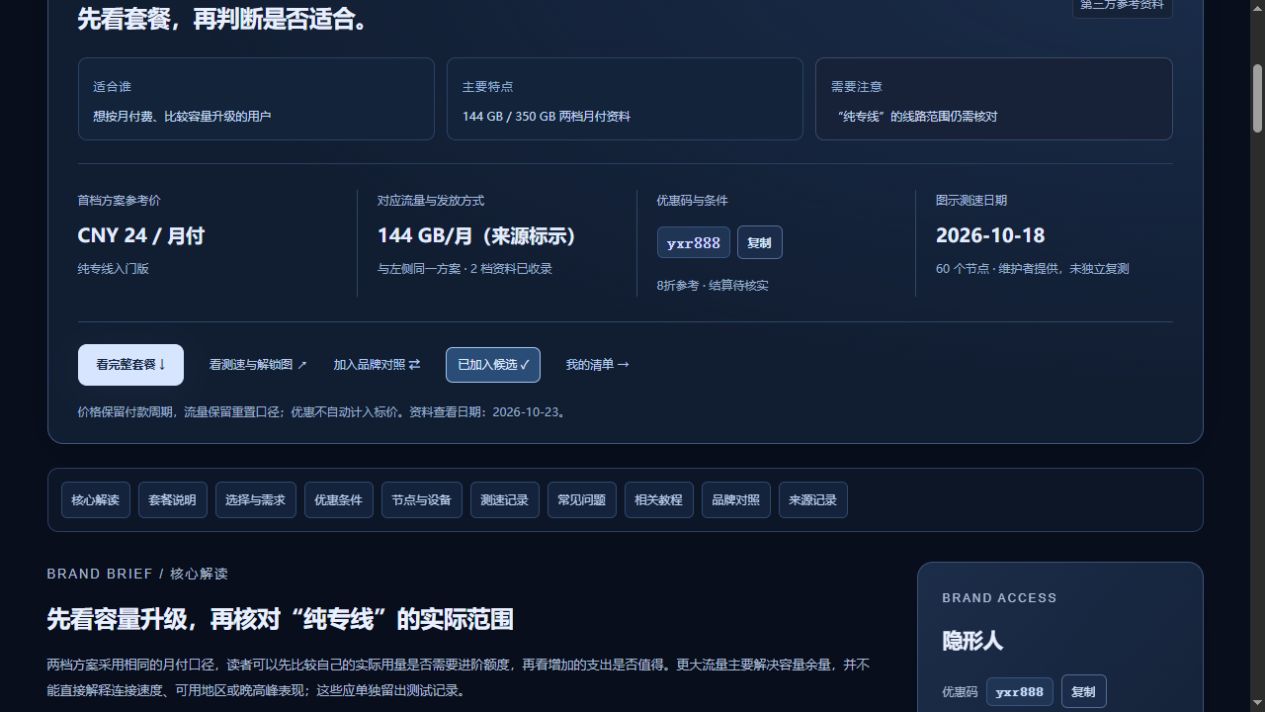Jump to the 测速记录 section tab
This screenshot has width=1265, height=712.
tap(505, 500)
